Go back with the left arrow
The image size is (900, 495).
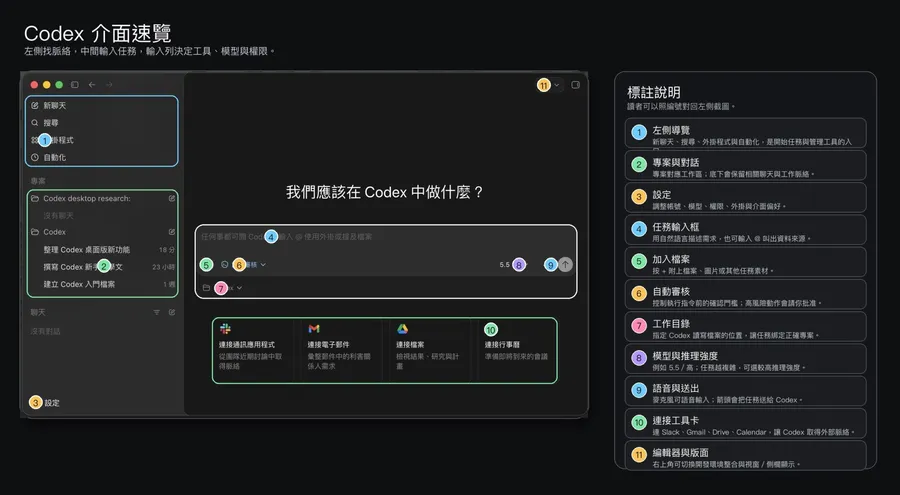[x=92, y=85]
